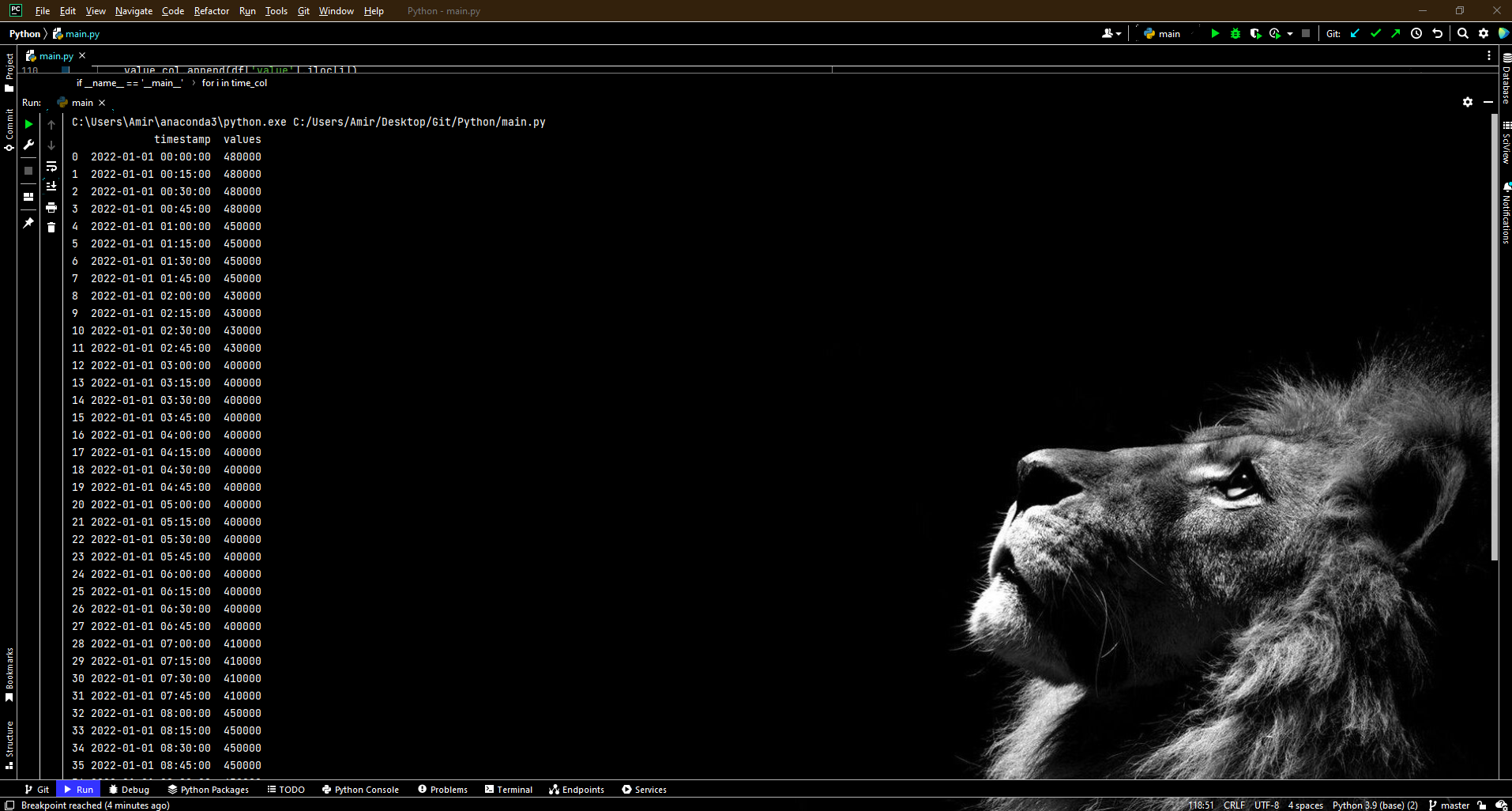Clear all console output with trash icon
1512x811 pixels.
tap(51, 228)
